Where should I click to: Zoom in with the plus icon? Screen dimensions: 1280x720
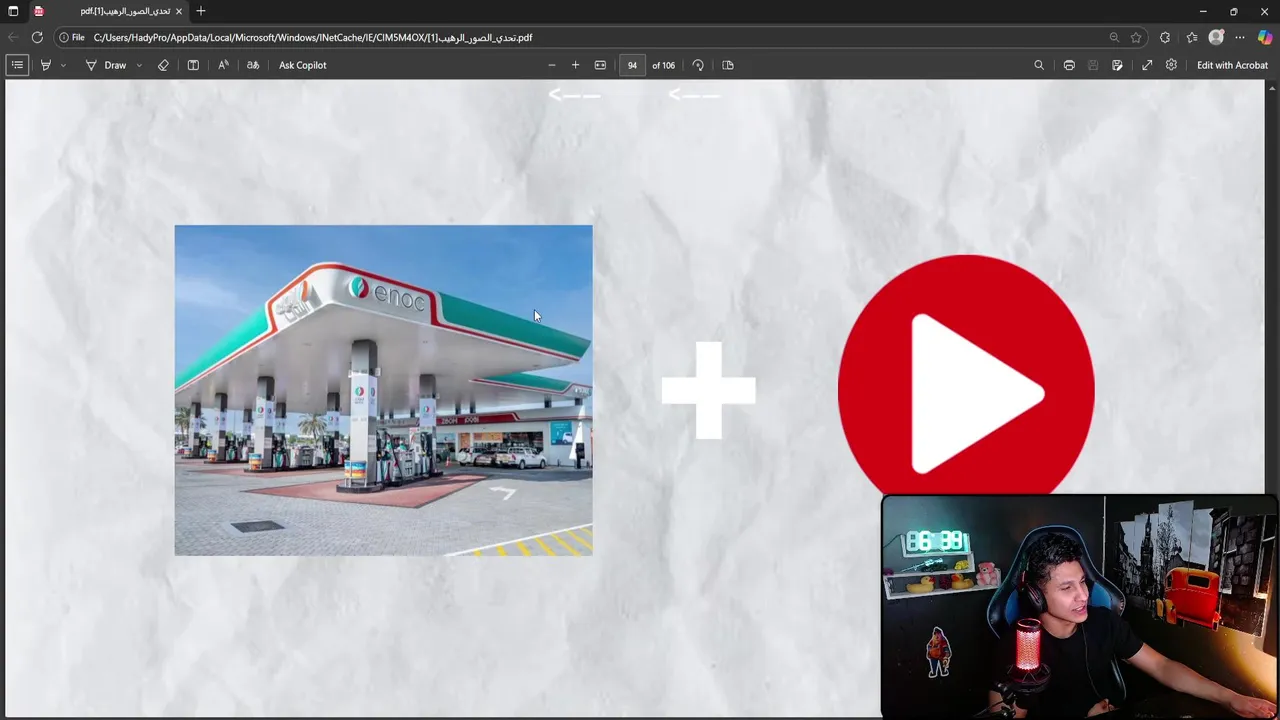coord(575,65)
